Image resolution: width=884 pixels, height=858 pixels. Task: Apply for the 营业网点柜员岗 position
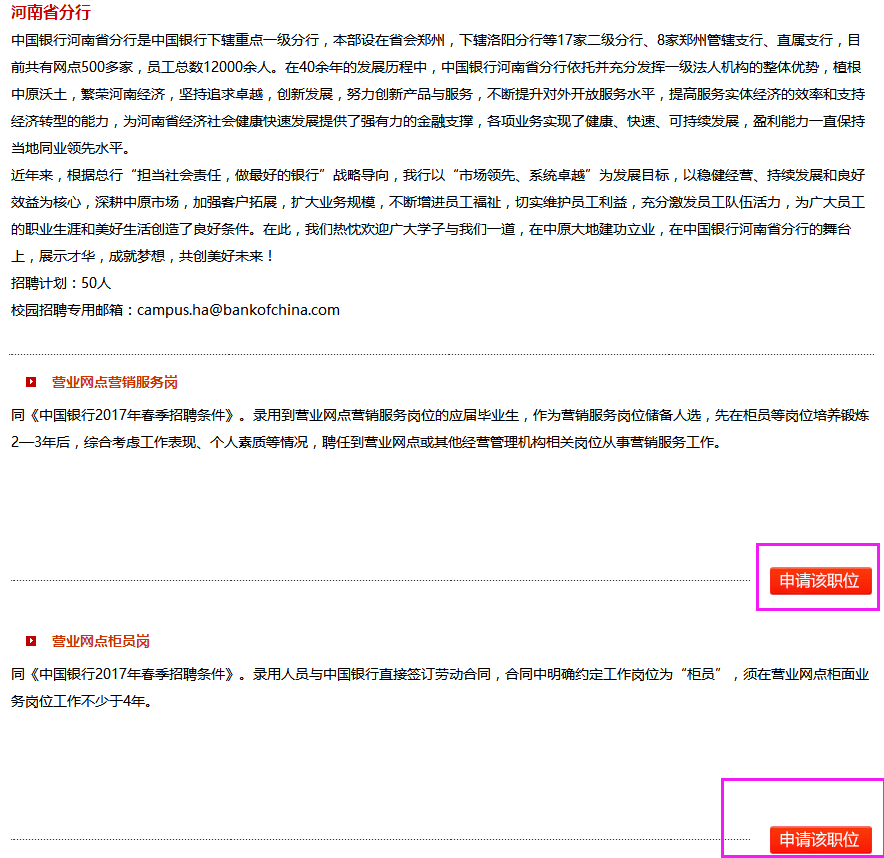click(x=820, y=840)
